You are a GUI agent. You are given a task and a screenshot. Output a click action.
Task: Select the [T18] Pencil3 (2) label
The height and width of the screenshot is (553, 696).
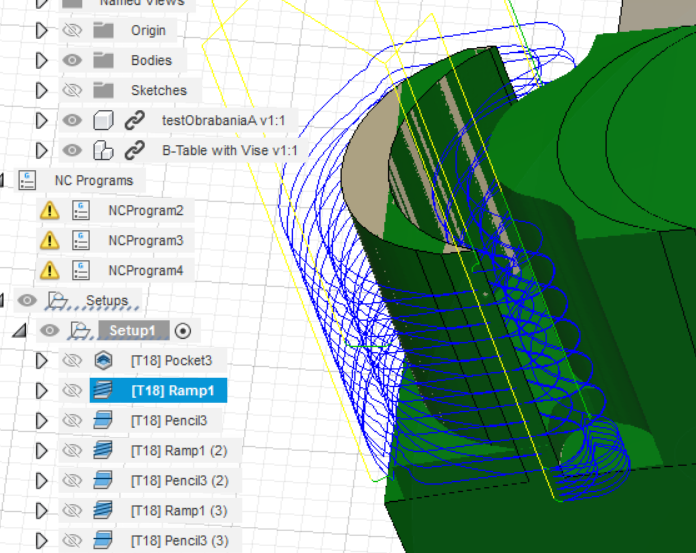(x=179, y=481)
